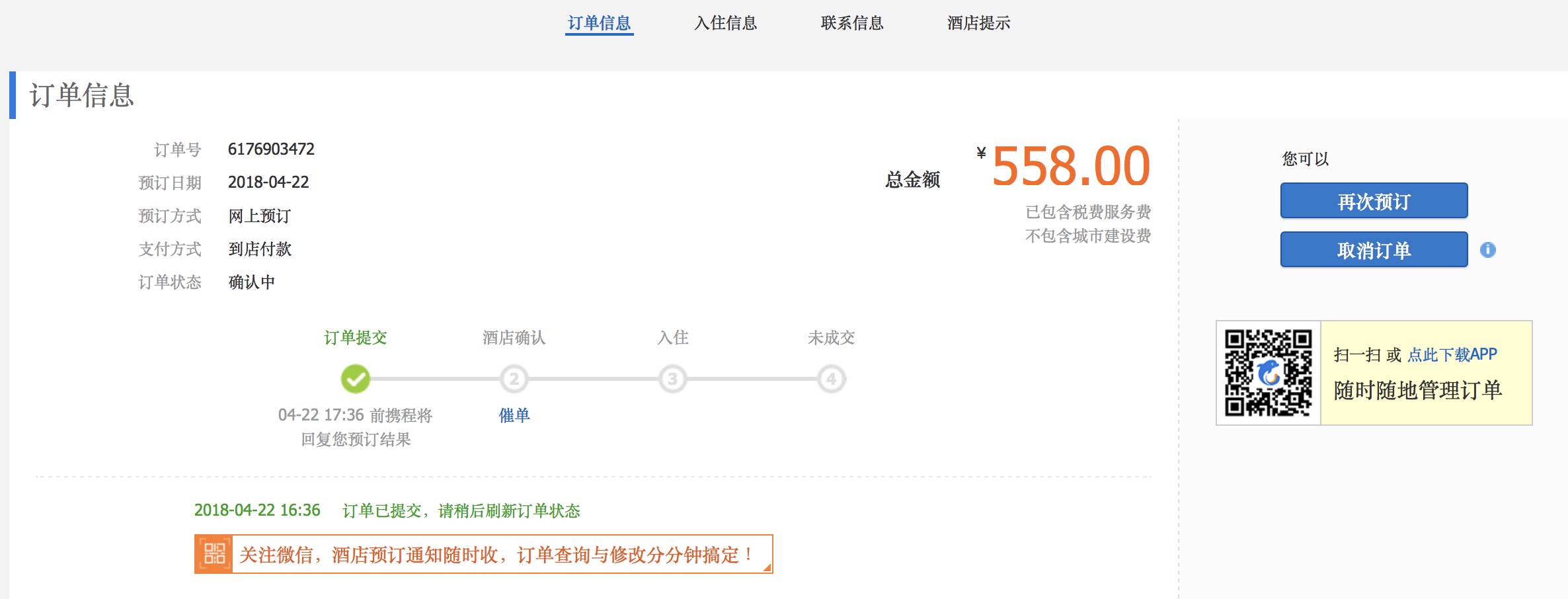The image size is (1568, 599).
Task: Switch to the 订单信息 tab
Action: (599, 23)
